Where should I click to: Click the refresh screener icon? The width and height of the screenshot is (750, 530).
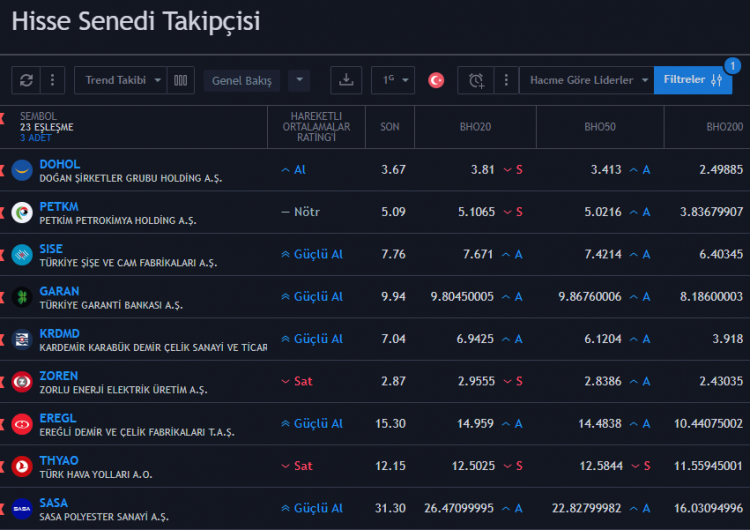coord(26,80)
